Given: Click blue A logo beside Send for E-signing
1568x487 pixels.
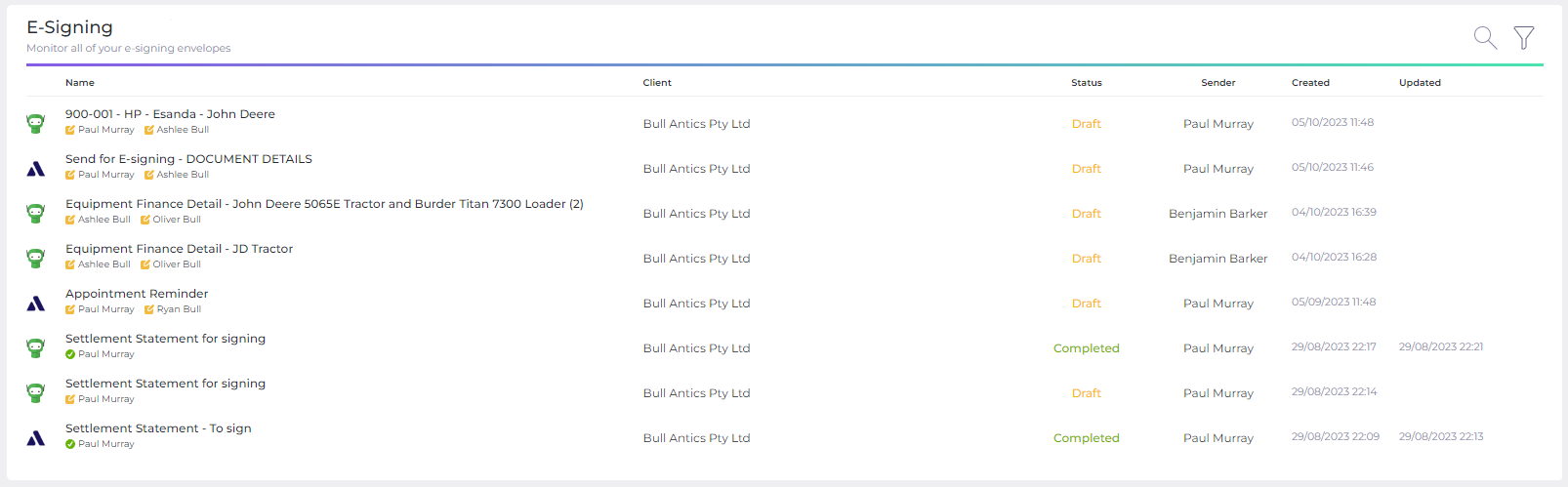Looking at the screenshot, I should (36, 169).
